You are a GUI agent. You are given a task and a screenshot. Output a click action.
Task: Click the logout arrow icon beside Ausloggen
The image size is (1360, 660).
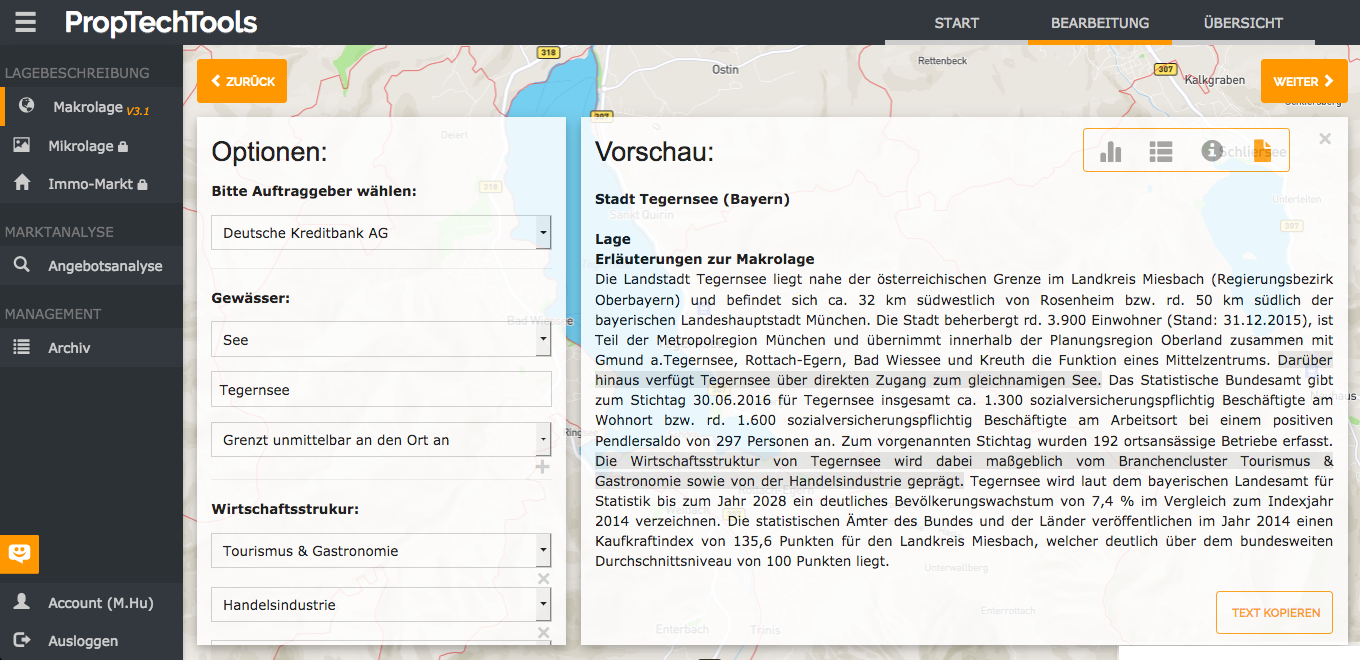point(21,640)
